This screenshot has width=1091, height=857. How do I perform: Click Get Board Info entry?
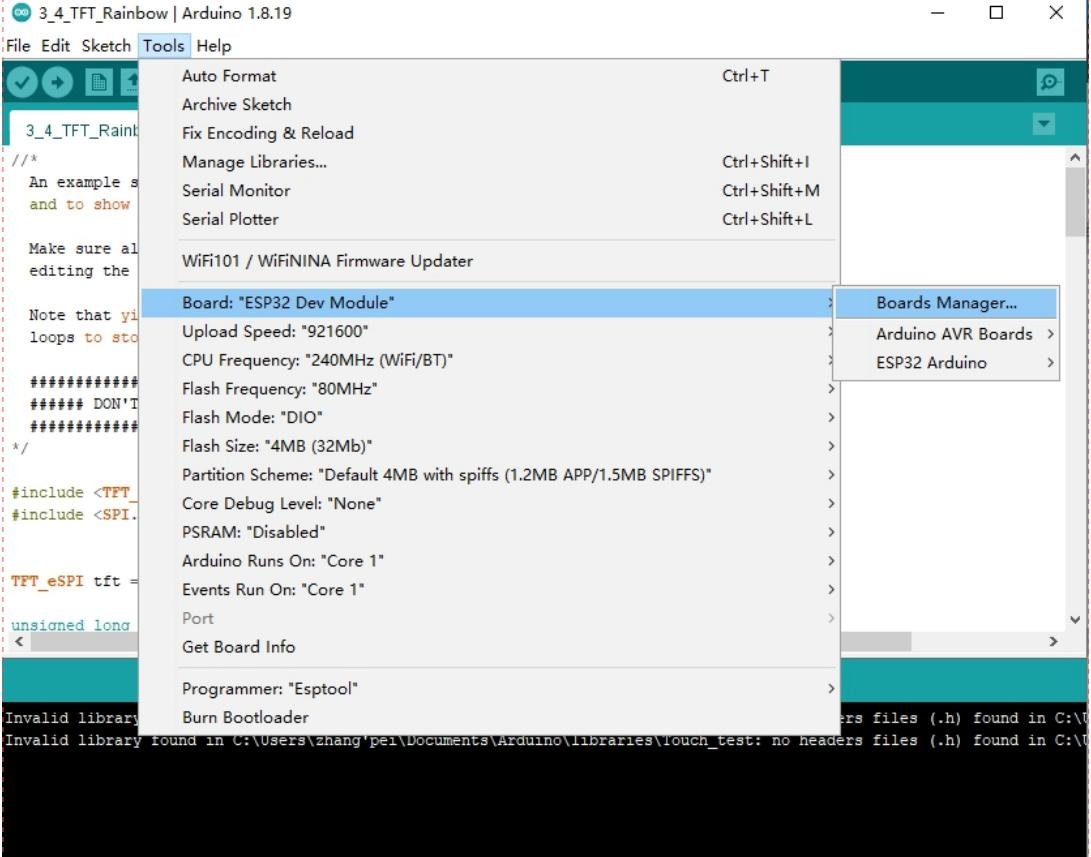coord(238,647)
